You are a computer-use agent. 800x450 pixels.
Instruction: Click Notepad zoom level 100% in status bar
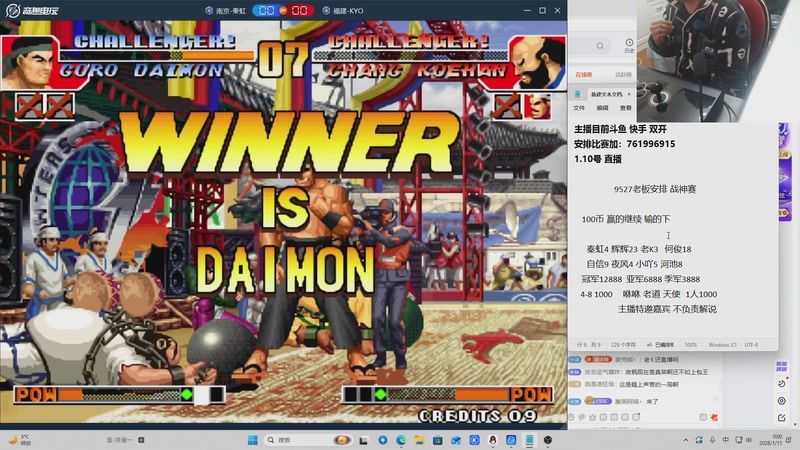pyautogui.click(x=690, y=345)
